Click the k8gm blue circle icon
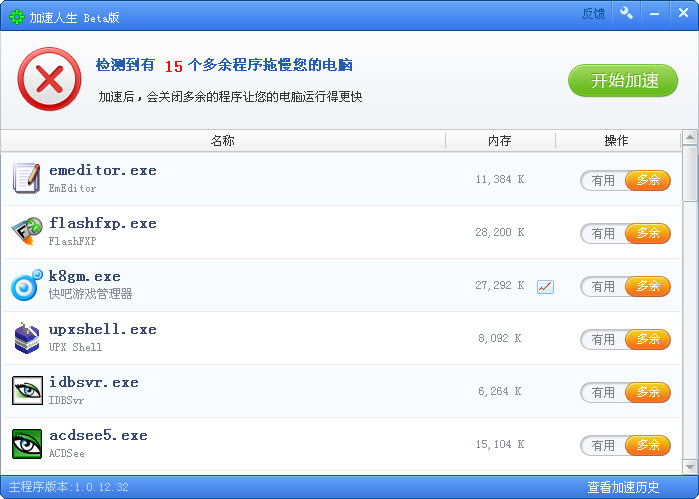The height and width of the screenshot is (499, 699). coord(27,285)
